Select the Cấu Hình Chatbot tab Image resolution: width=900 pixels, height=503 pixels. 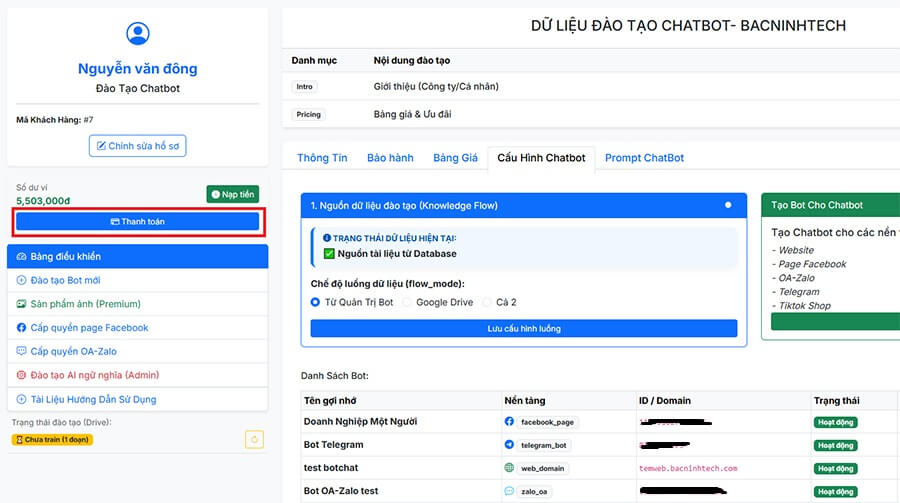(541, 158)
